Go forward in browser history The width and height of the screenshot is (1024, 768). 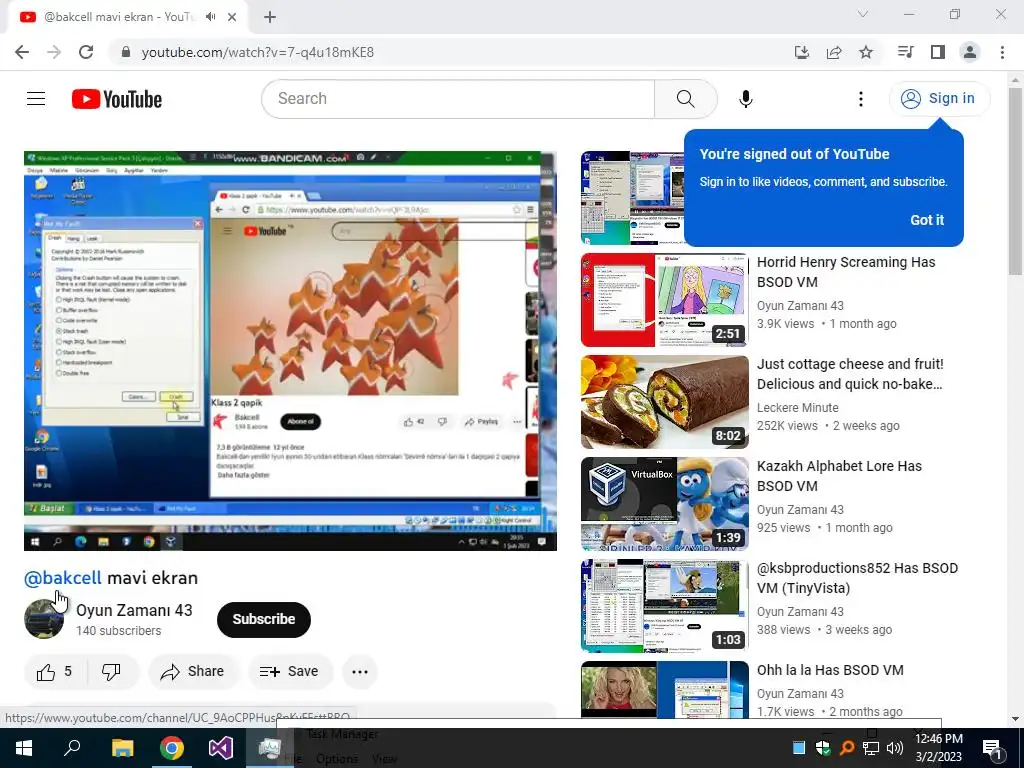[54, 52]
